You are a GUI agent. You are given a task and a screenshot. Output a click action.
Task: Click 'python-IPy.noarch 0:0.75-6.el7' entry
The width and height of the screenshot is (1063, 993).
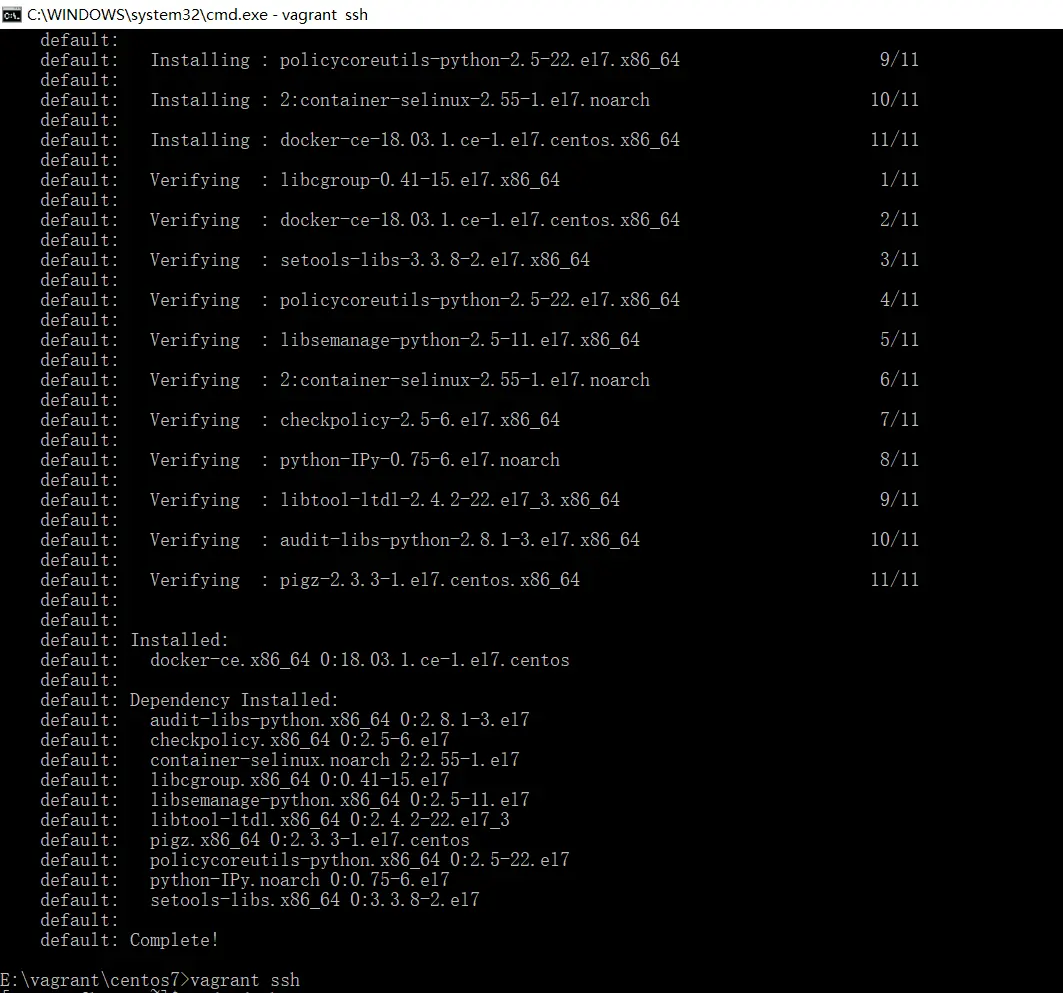point(300,880)
